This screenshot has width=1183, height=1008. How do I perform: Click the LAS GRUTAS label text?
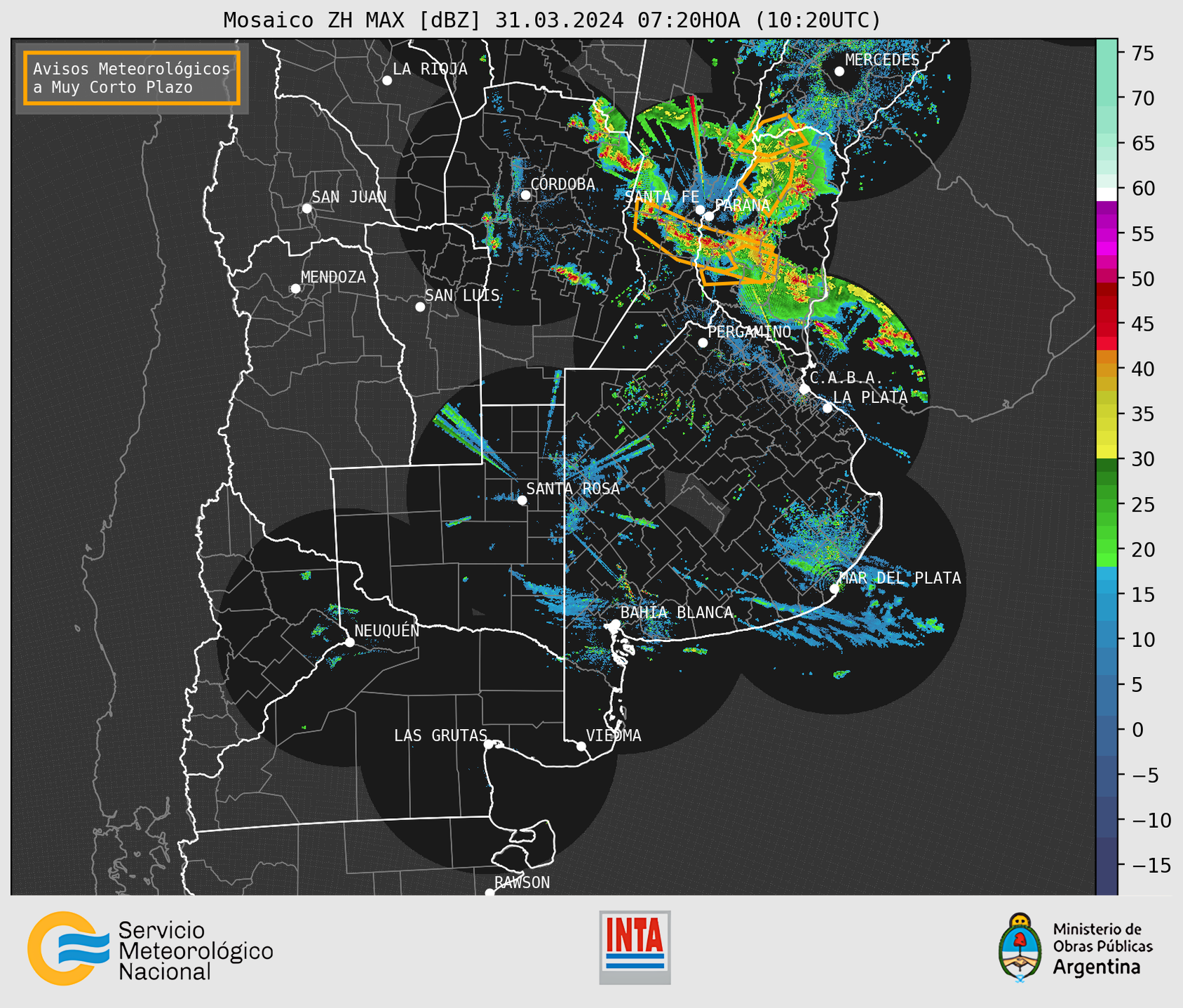click(440, 735)
